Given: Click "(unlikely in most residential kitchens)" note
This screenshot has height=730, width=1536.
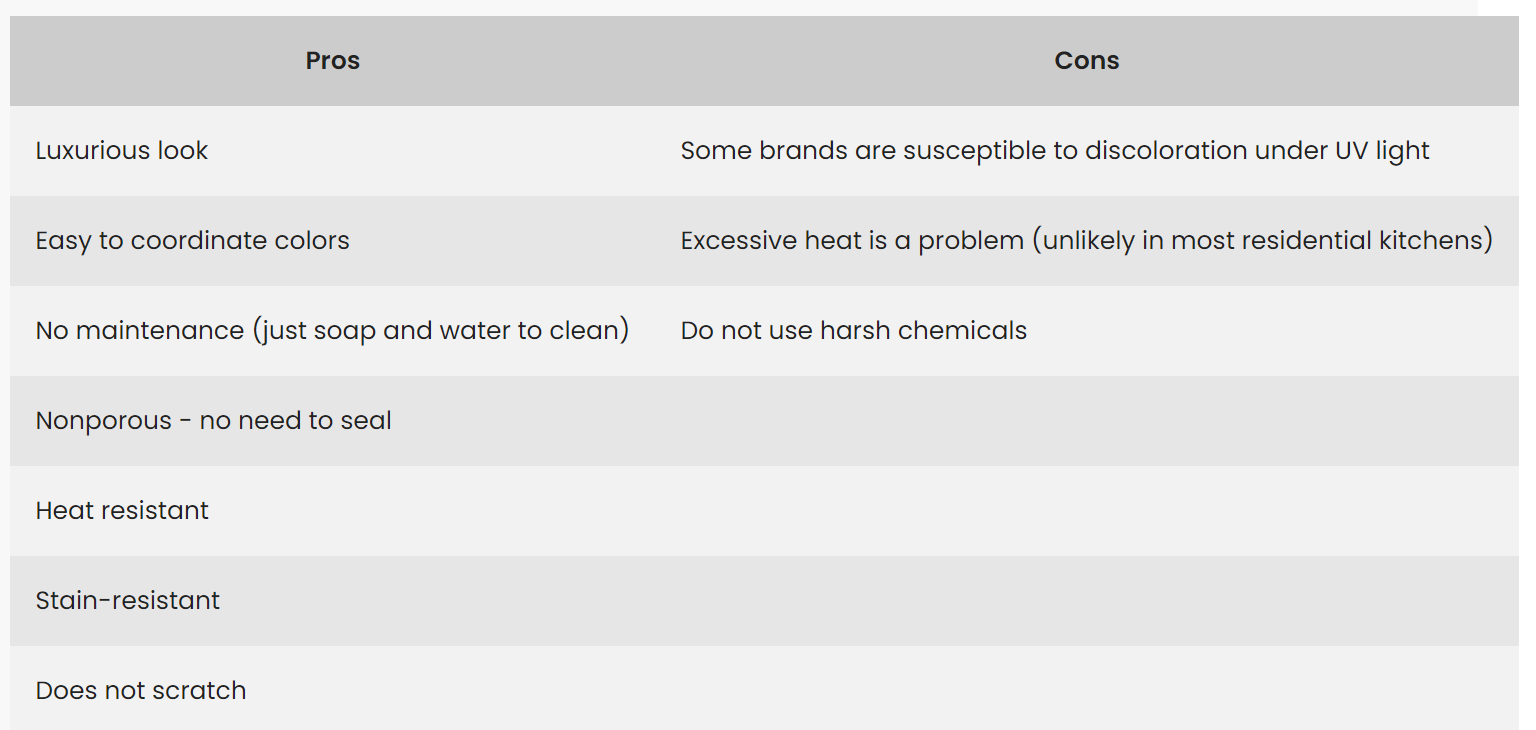Looking at the screenshot, I should tap(1263, 241).
